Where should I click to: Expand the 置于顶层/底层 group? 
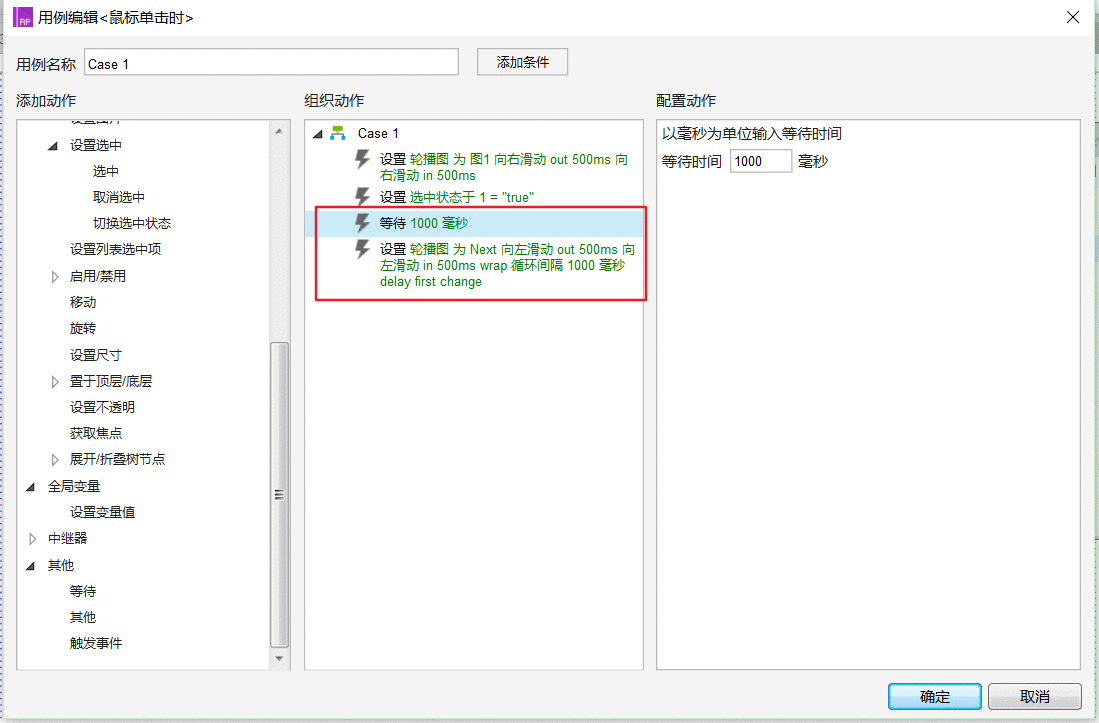coord(55,382)
